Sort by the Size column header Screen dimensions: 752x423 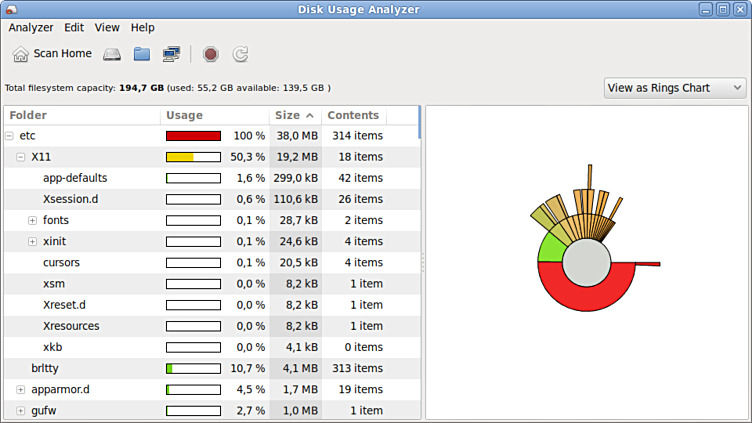[x=294, y=116]
